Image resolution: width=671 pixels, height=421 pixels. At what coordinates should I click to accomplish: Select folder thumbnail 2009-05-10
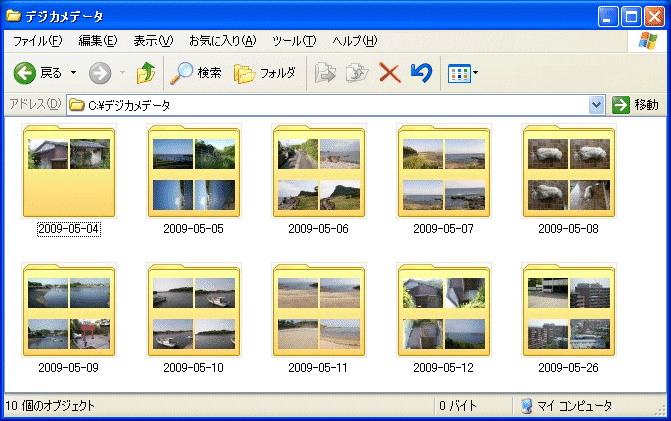(194, 310)
